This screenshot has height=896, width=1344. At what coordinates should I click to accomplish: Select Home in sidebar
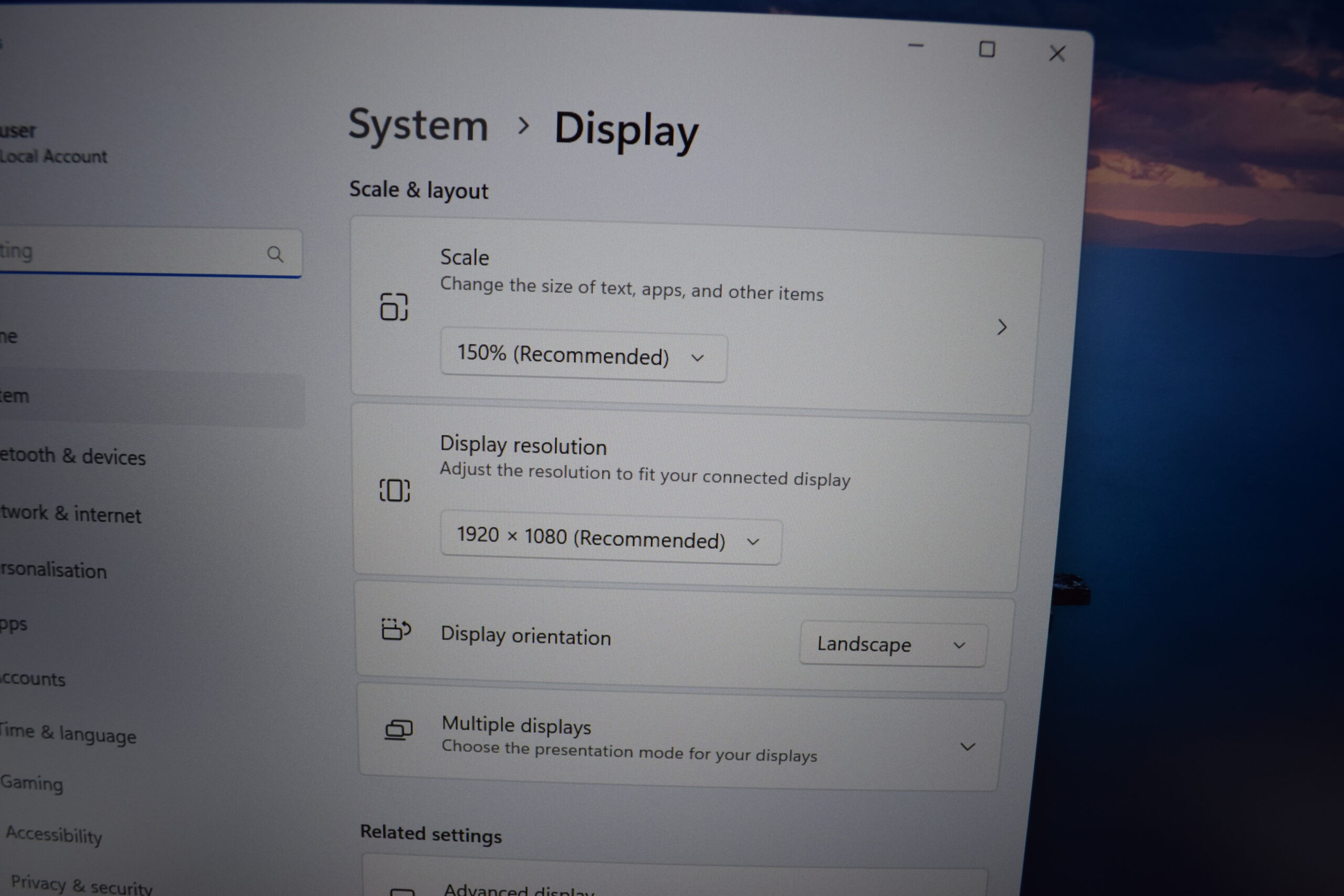coord(8,336)
